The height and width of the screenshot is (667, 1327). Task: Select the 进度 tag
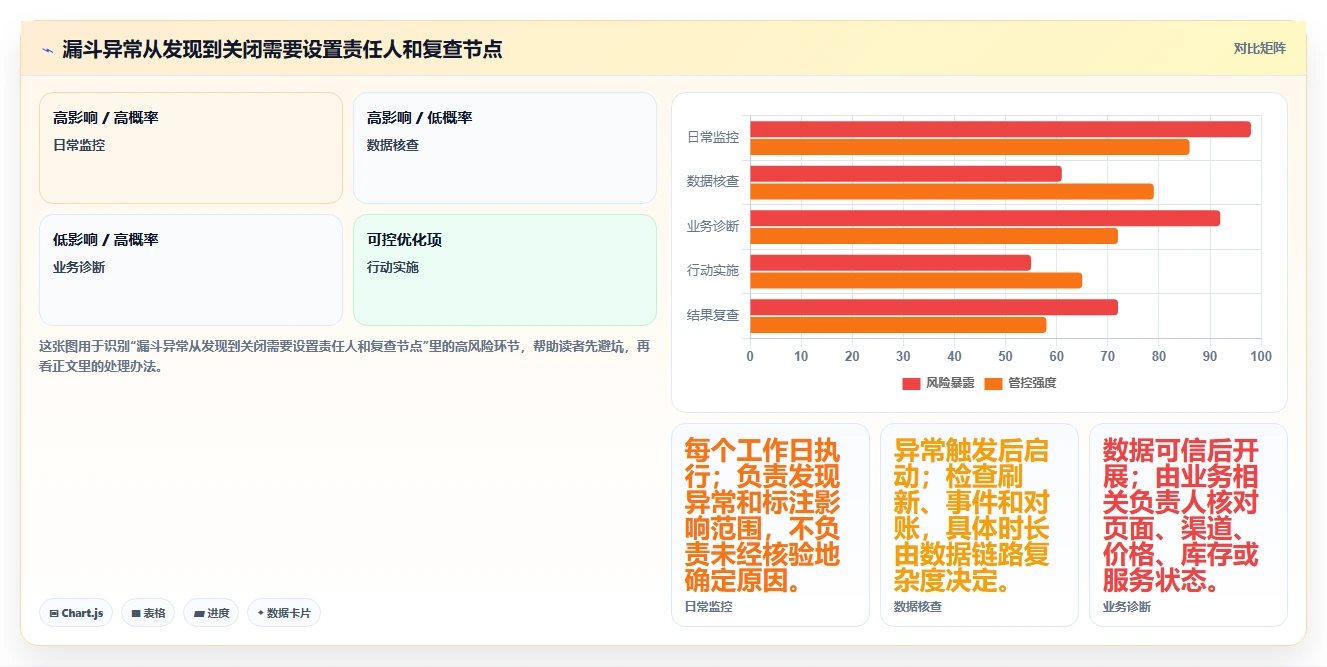pyautogui.click(x=211, y=613)
